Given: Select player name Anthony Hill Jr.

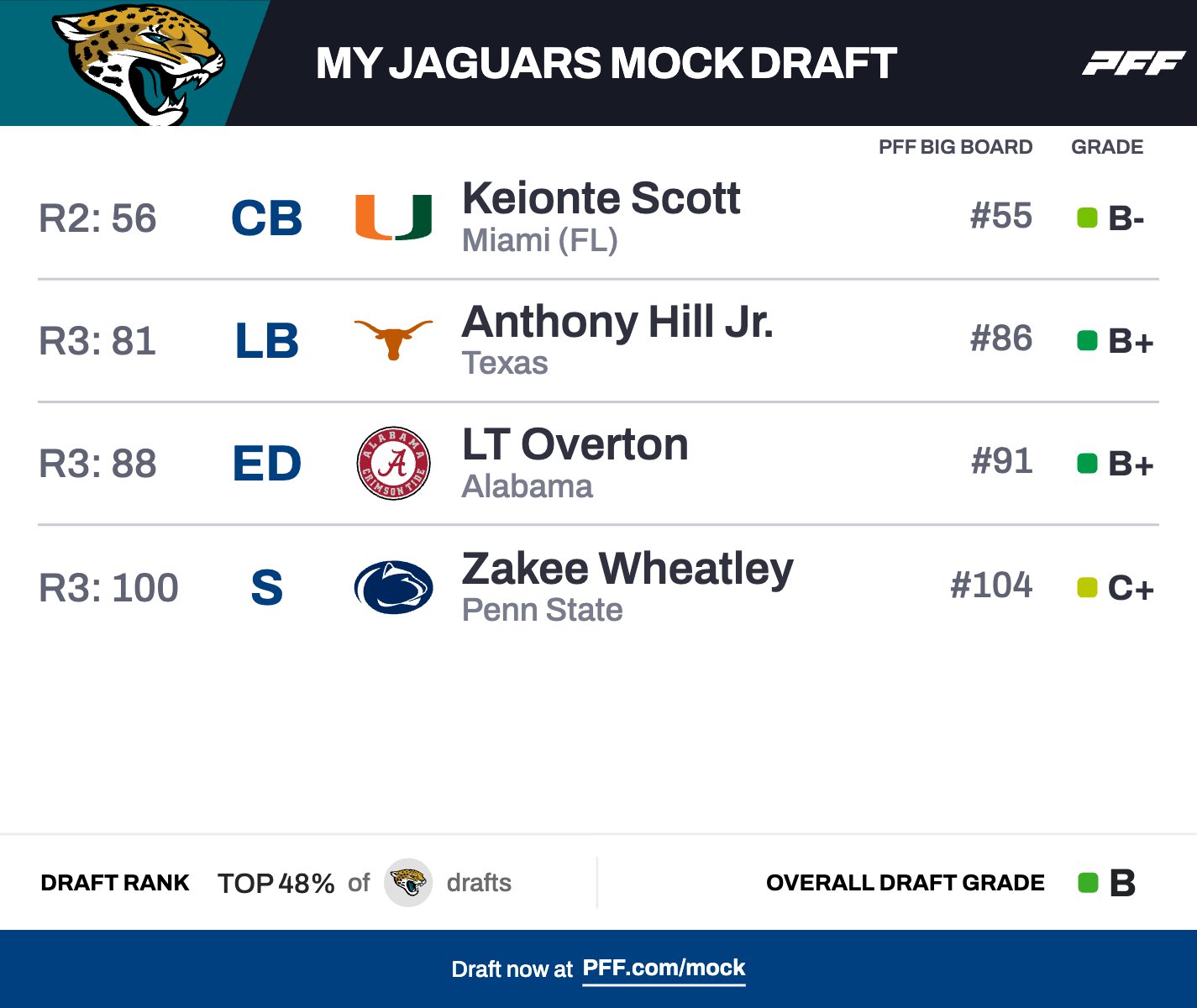Looking at the screenshot, I should point(617,322).
